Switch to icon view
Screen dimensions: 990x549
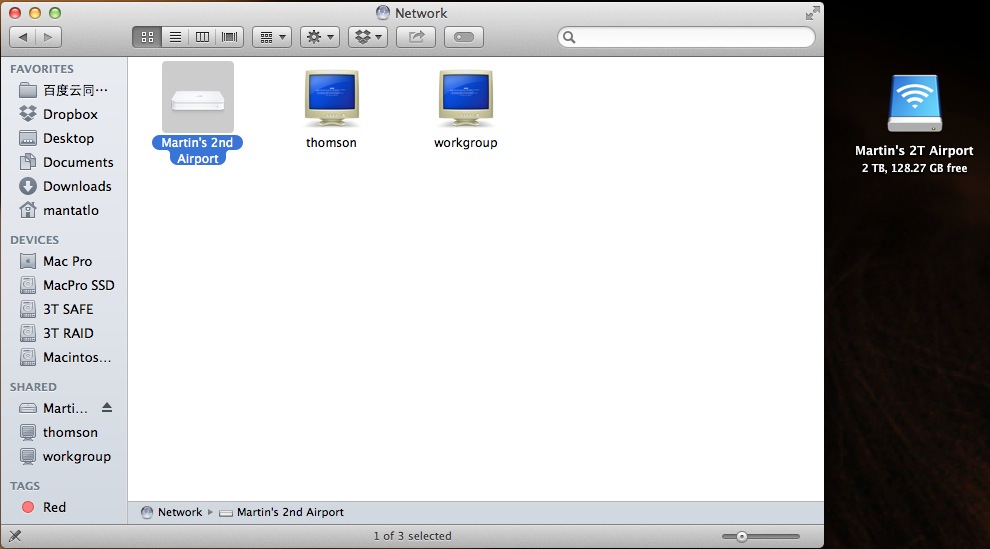click(x=147, y=37)
